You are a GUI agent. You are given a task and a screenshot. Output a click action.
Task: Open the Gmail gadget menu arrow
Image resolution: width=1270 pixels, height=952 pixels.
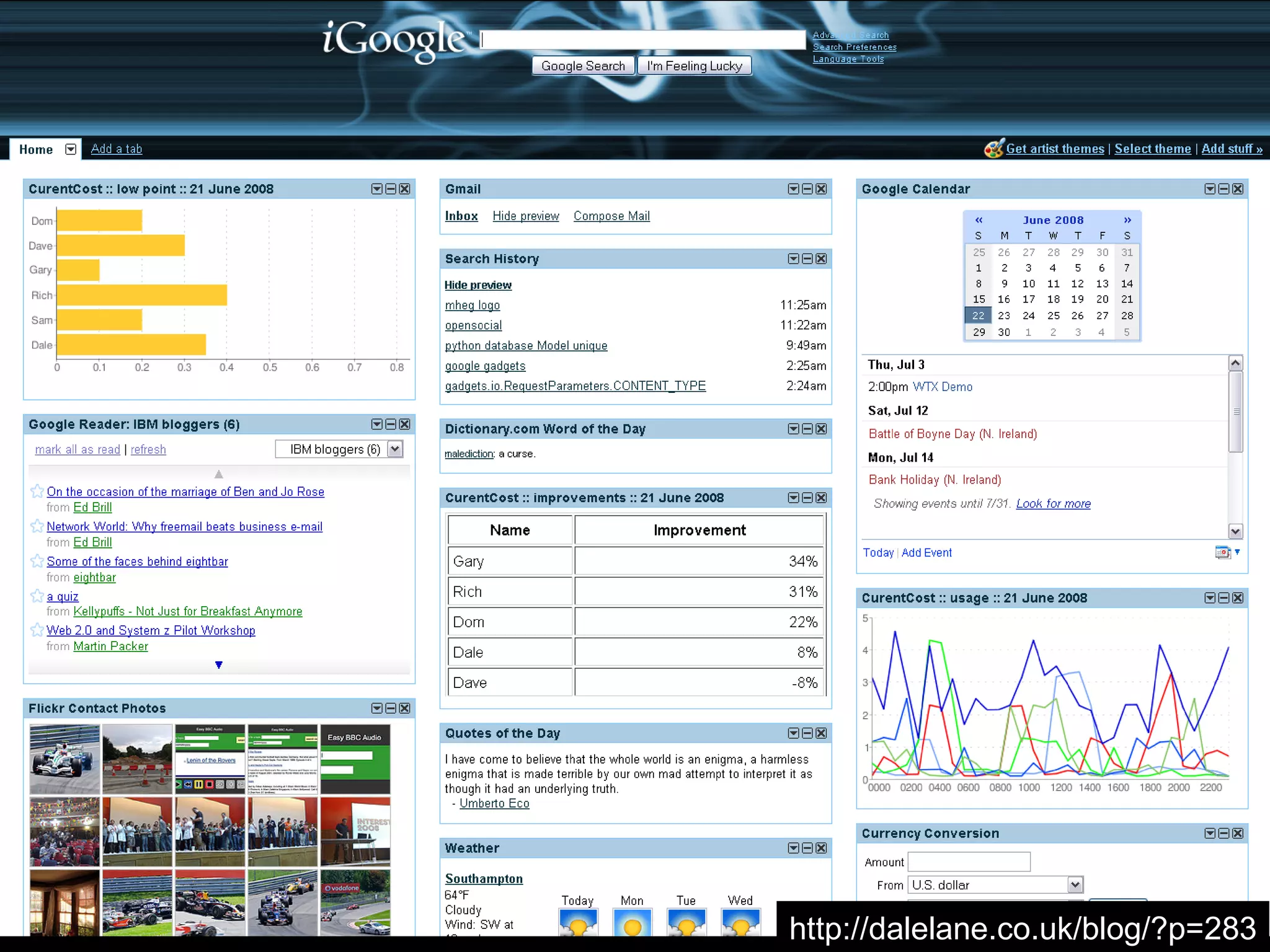793,189
